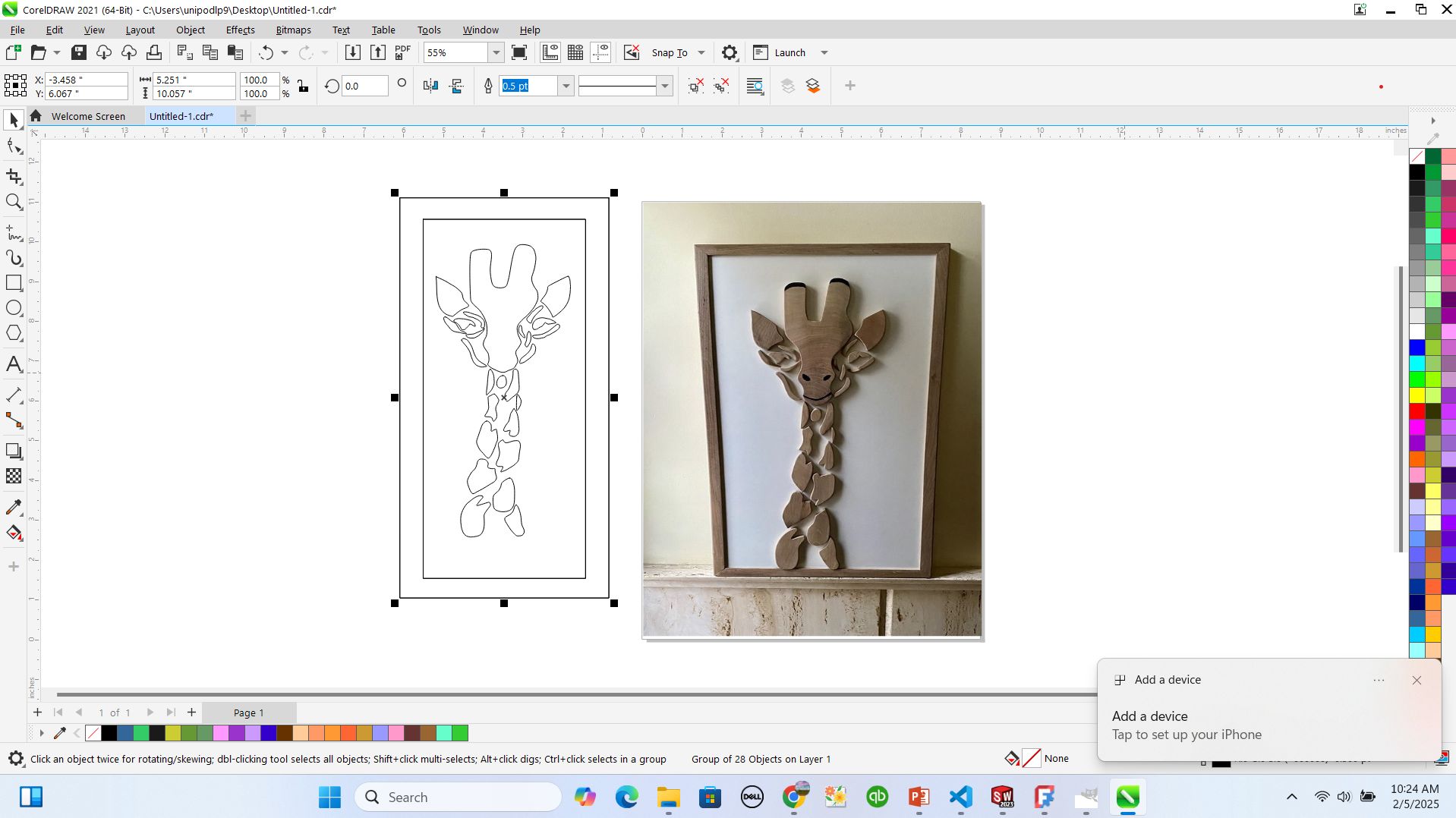Select the Shape tool in toolbox
This screenshot has width=1456, height=818.
pyautogui.click(x=14, y=146)
